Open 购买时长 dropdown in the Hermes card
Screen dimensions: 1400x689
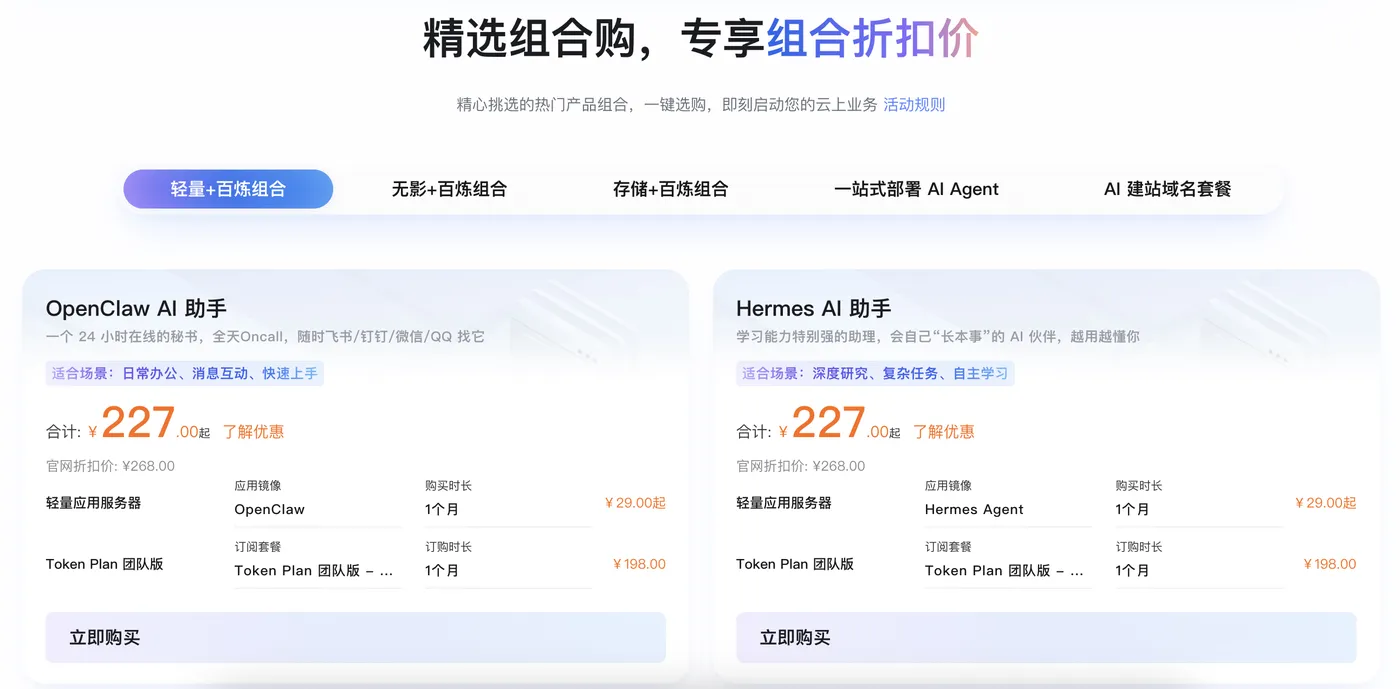(x=1199, y=510)
